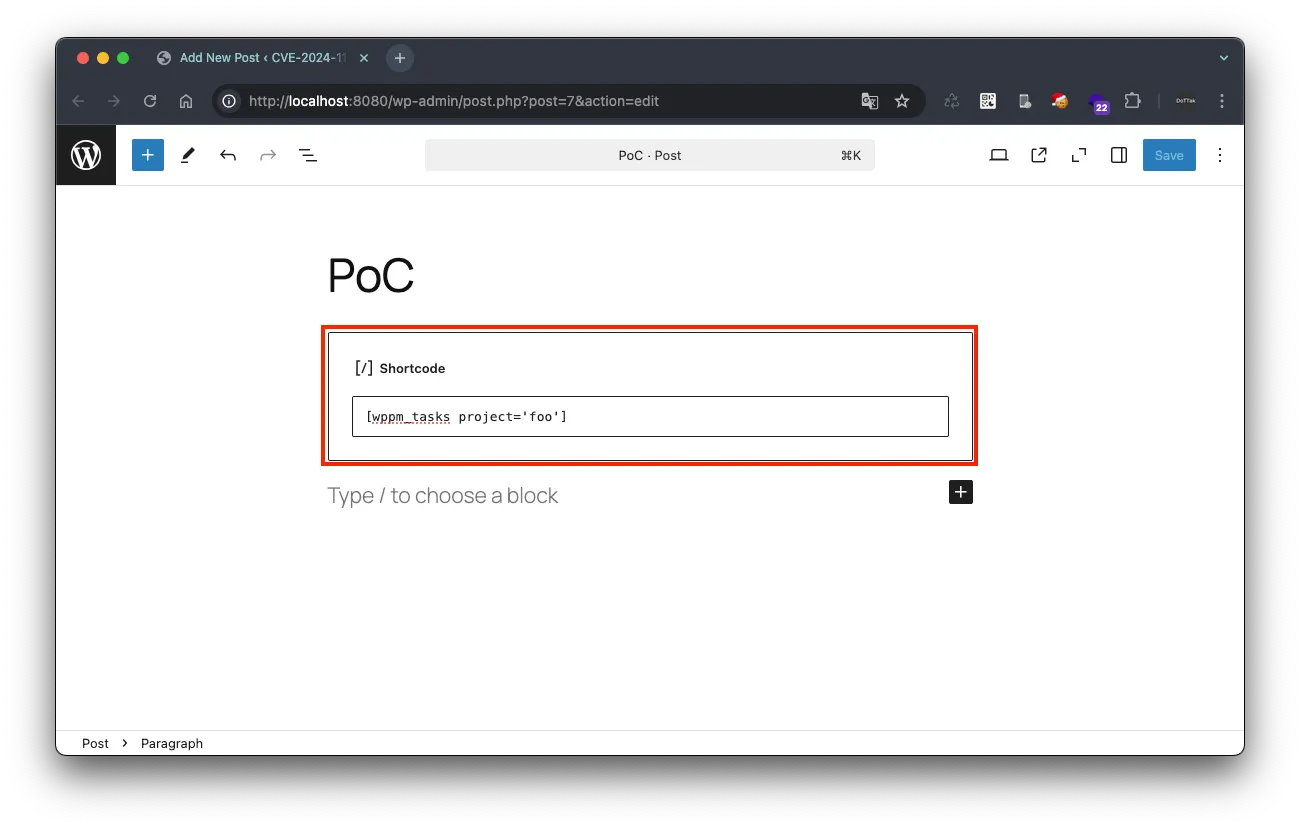Open the browser profile avatar
The image size is (1300, 829).
coord(1185,101)
